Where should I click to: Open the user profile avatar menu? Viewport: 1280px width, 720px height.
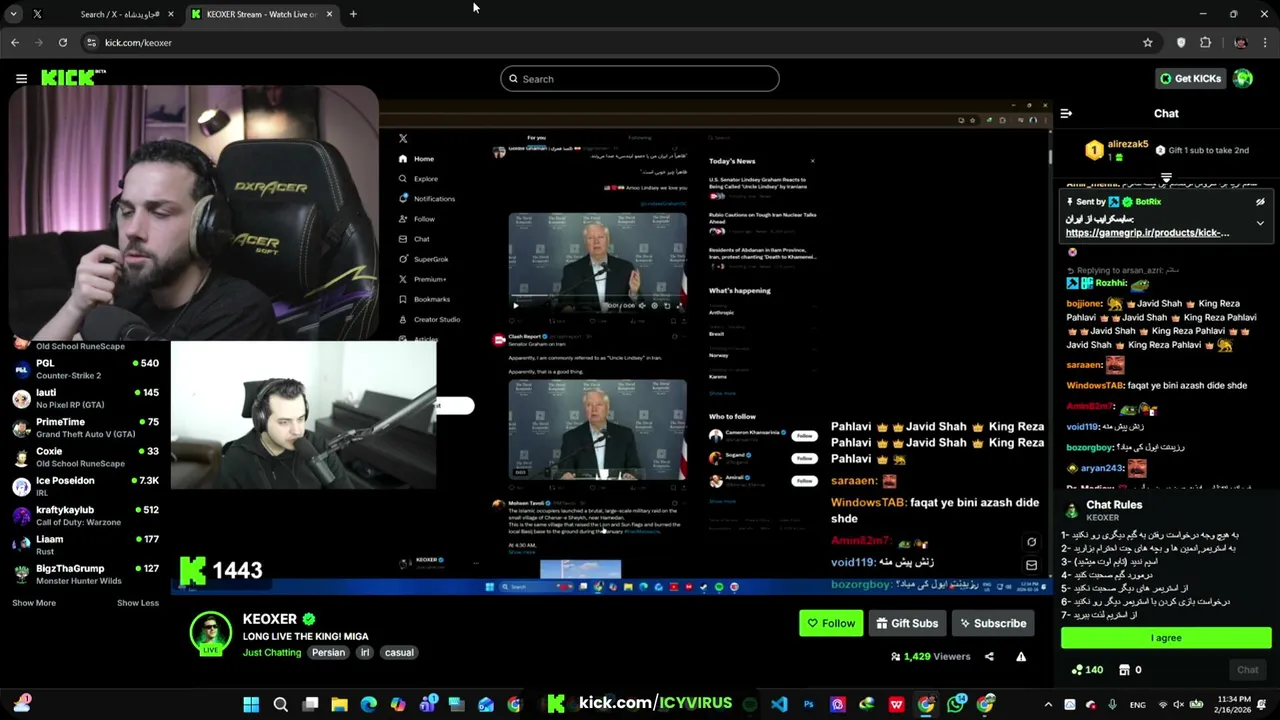click(x=1243, y=78)
